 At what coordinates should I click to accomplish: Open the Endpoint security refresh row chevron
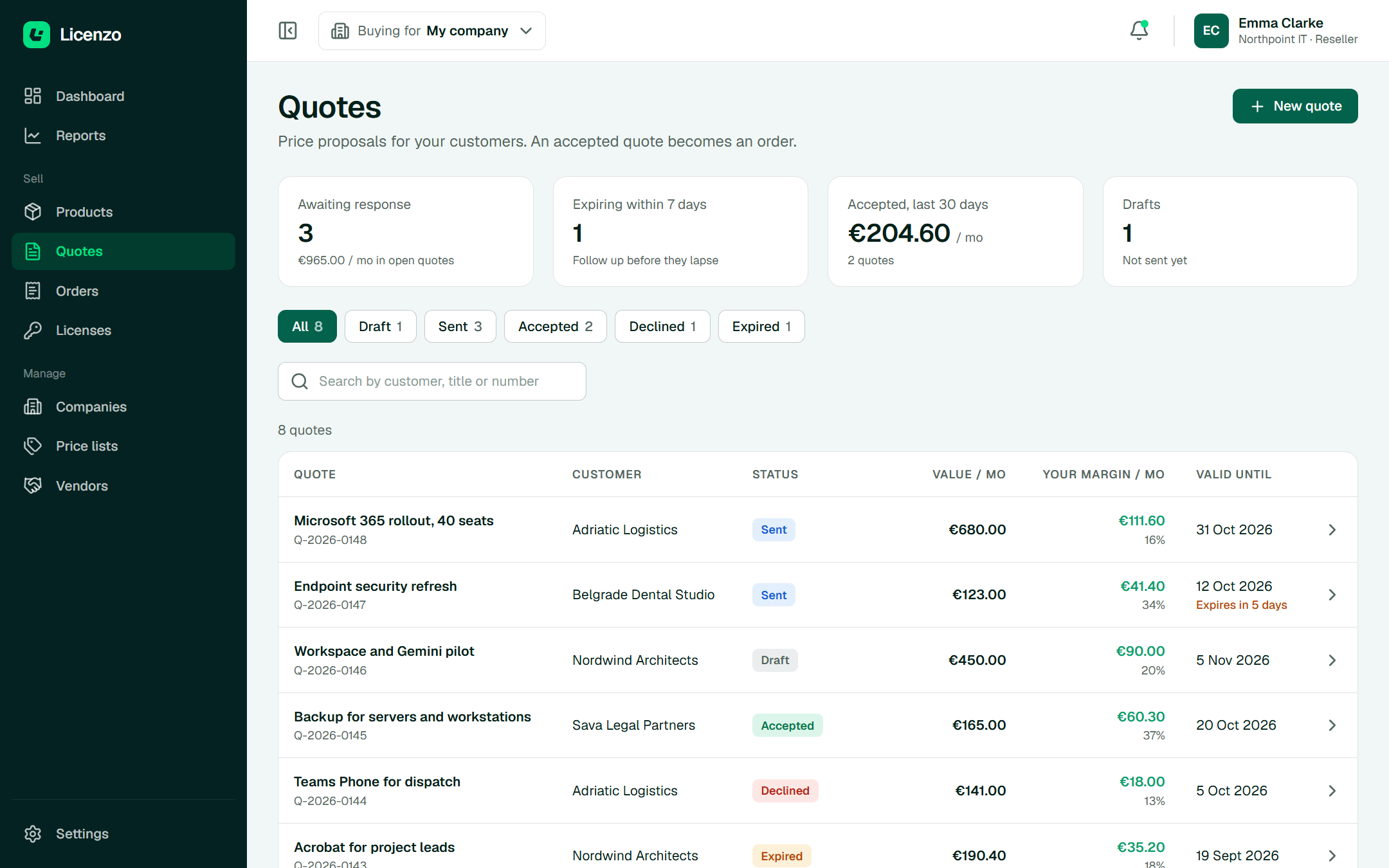coord(1332,595)
